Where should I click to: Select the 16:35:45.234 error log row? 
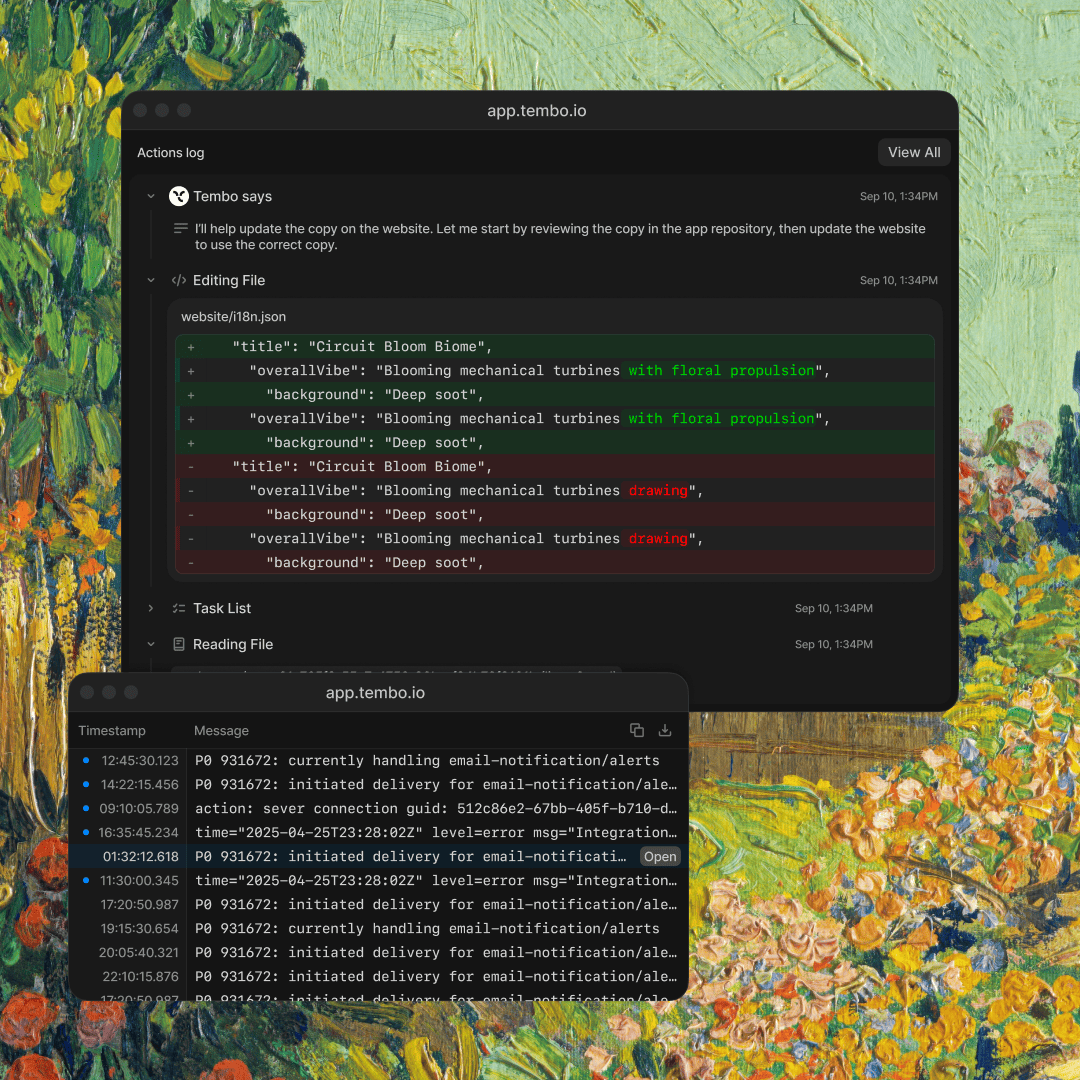point(435,833)
